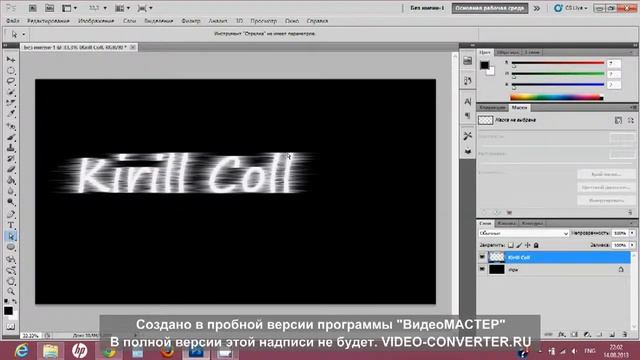The image size is (640, 360).
Task: Open the layer fill slider arrow
Action: pyautogui.click(x=632, y=245)
